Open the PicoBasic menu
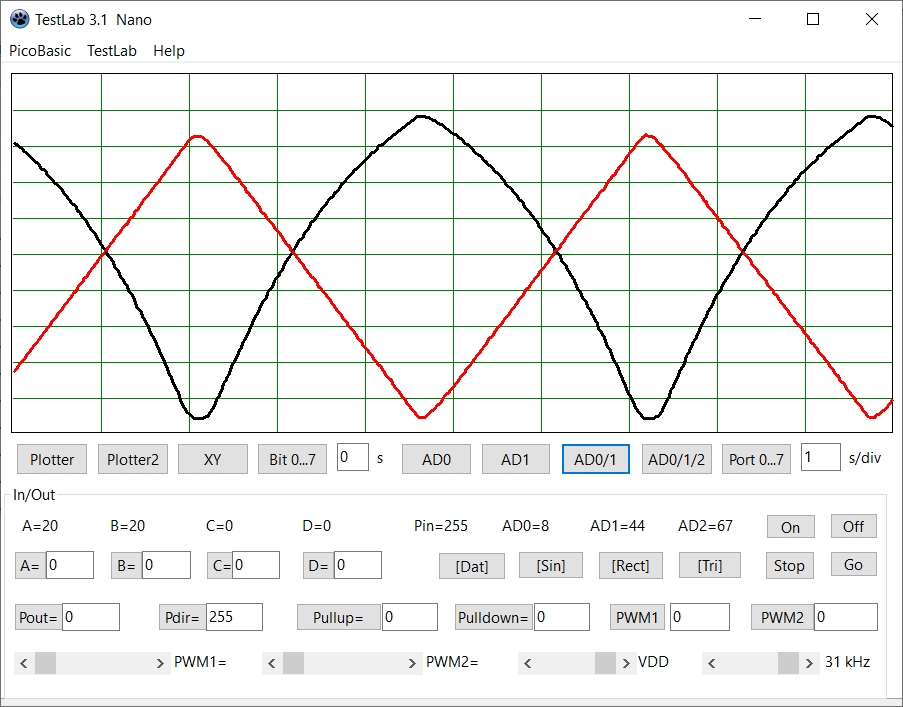Viewport: 903px width, 707px height. click(x=40, y=51)
